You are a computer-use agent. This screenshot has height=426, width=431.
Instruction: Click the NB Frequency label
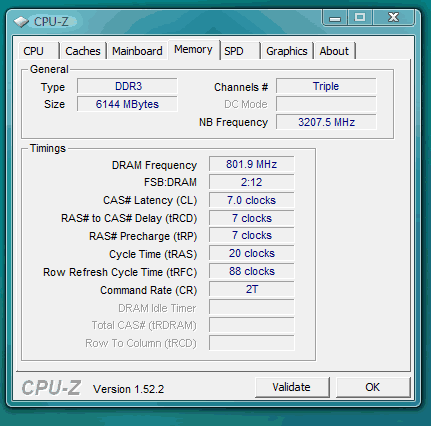233,122
